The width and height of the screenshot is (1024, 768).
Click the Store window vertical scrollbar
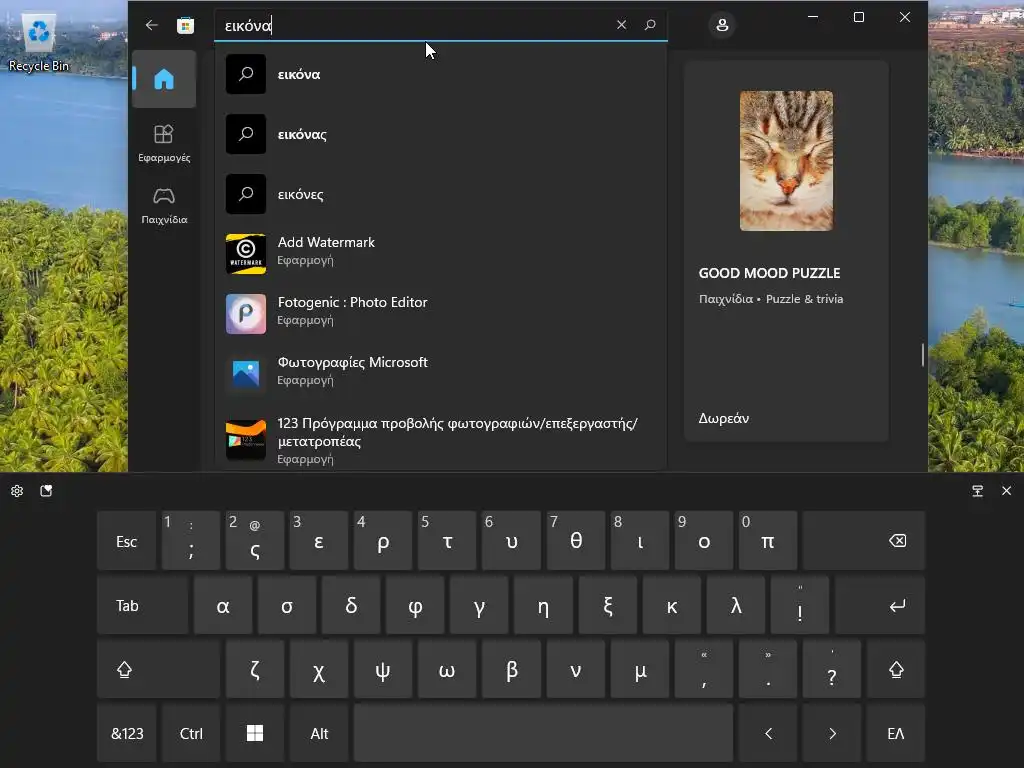pos(923,355)
